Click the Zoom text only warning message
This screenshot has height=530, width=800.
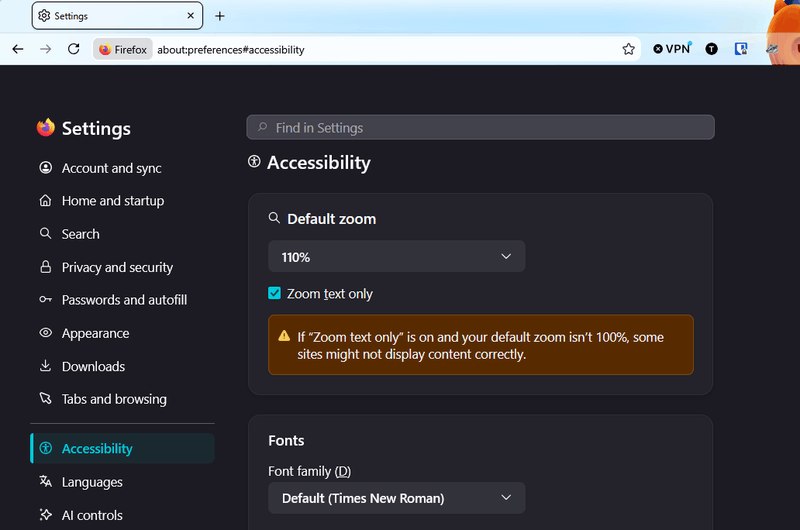coord(481,345)
